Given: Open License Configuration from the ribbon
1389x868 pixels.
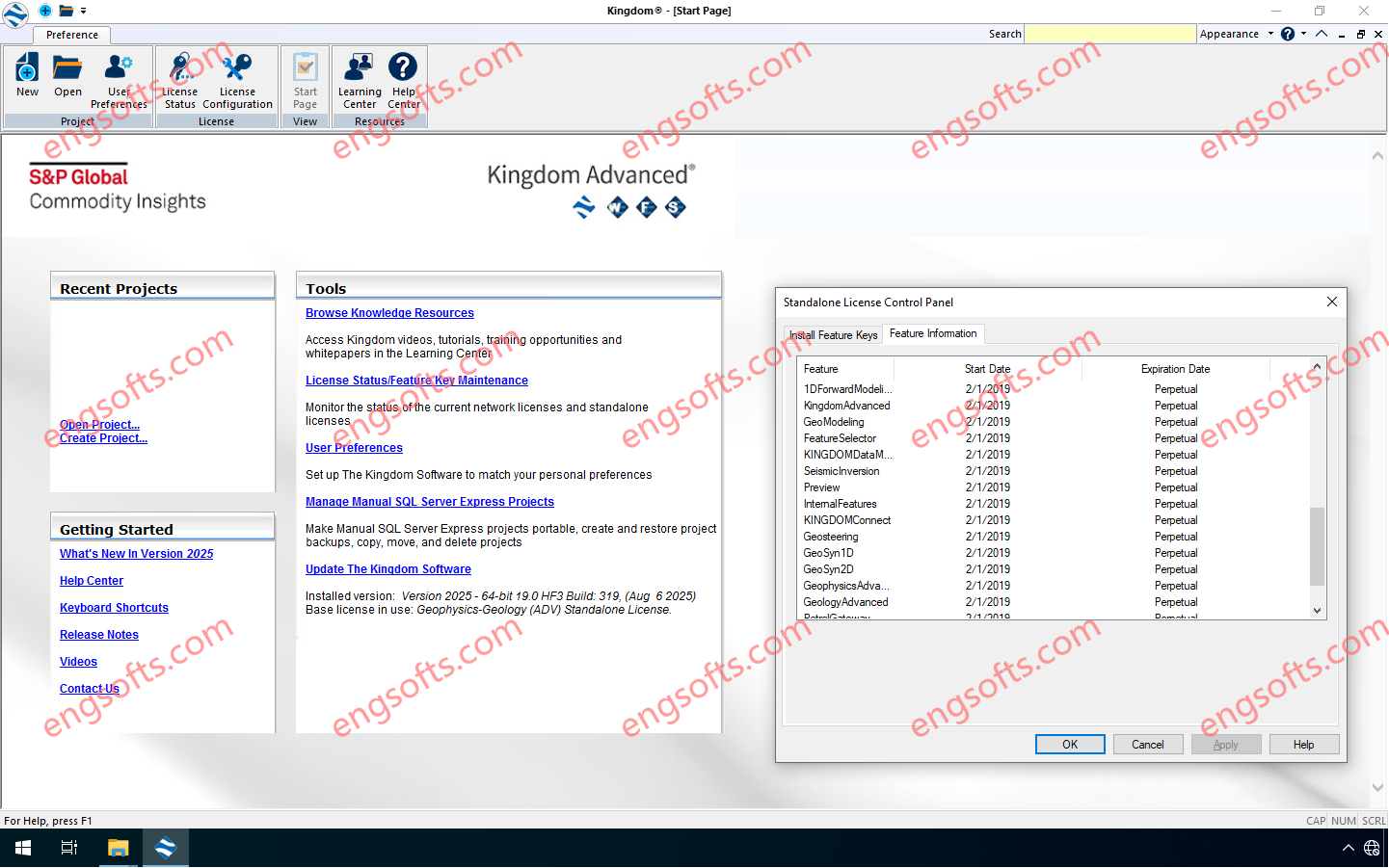Looking at the screenshot, I should click(x=237, y=81).
